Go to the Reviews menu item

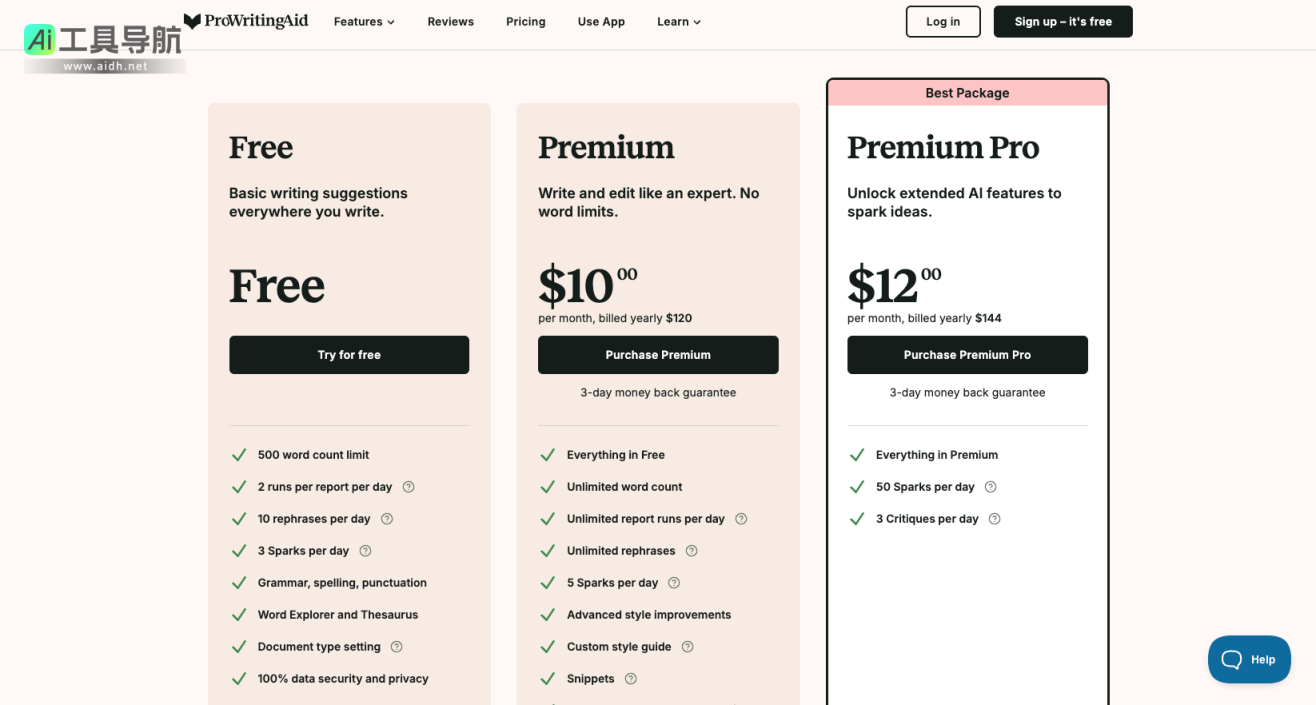[450, 21]
